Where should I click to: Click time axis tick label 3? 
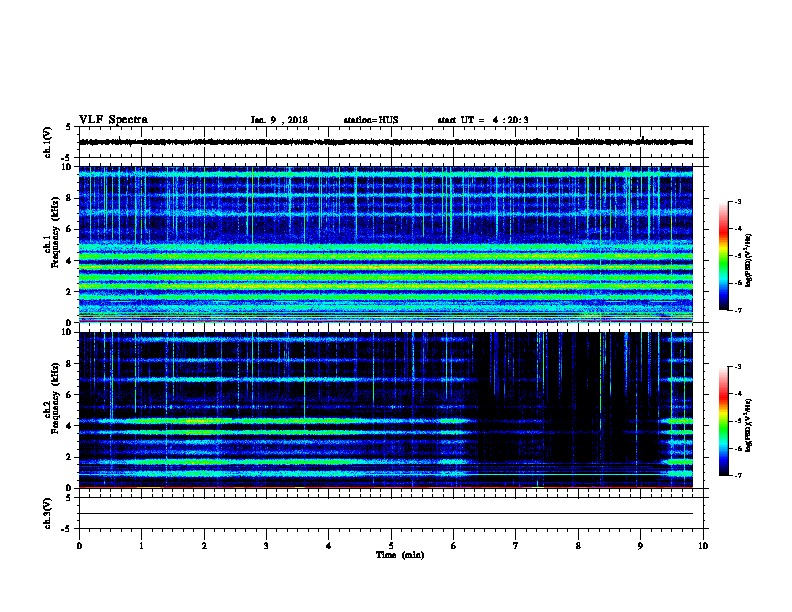coord(266,545)
